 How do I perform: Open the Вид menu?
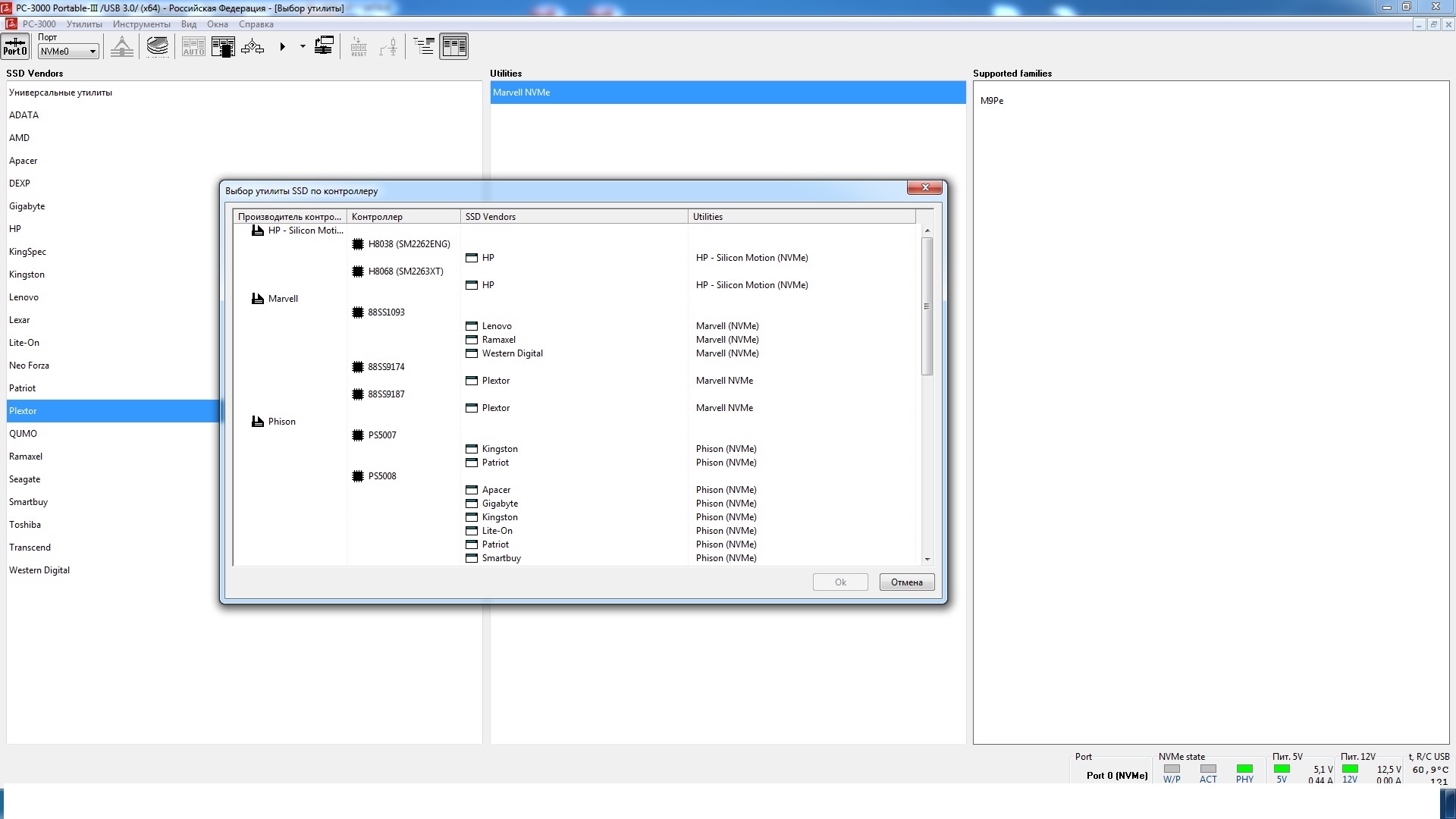click(x=189, y=24)
